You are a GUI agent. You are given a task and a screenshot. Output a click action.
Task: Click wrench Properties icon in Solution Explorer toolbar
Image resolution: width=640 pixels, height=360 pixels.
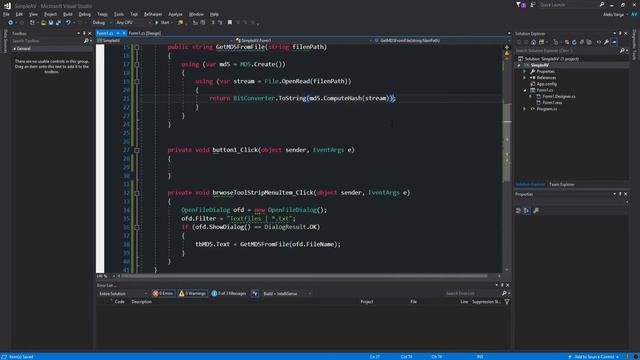607,42
